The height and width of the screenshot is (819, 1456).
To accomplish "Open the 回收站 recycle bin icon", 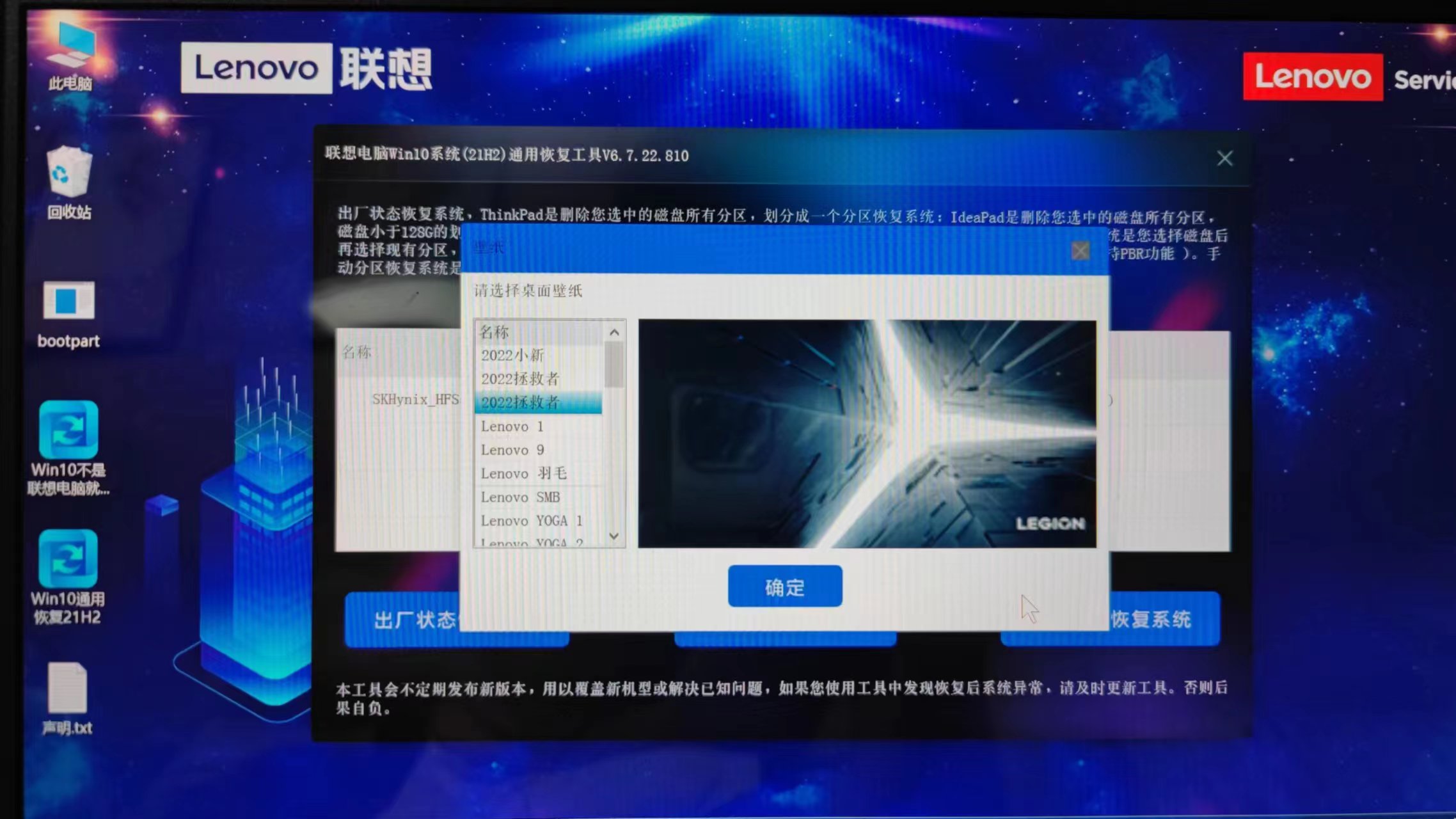I will click(69, 184).
